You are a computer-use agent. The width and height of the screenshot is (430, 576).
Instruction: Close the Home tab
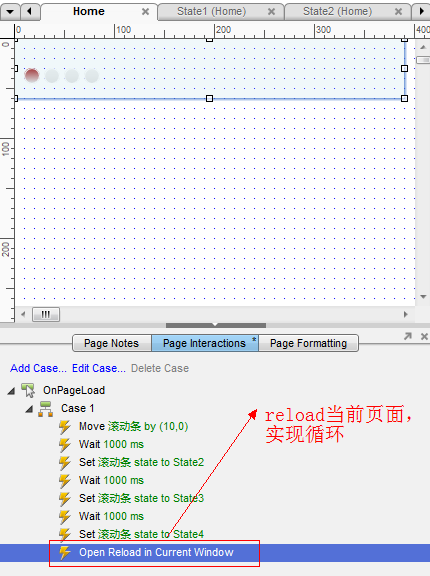coord(145,12)
